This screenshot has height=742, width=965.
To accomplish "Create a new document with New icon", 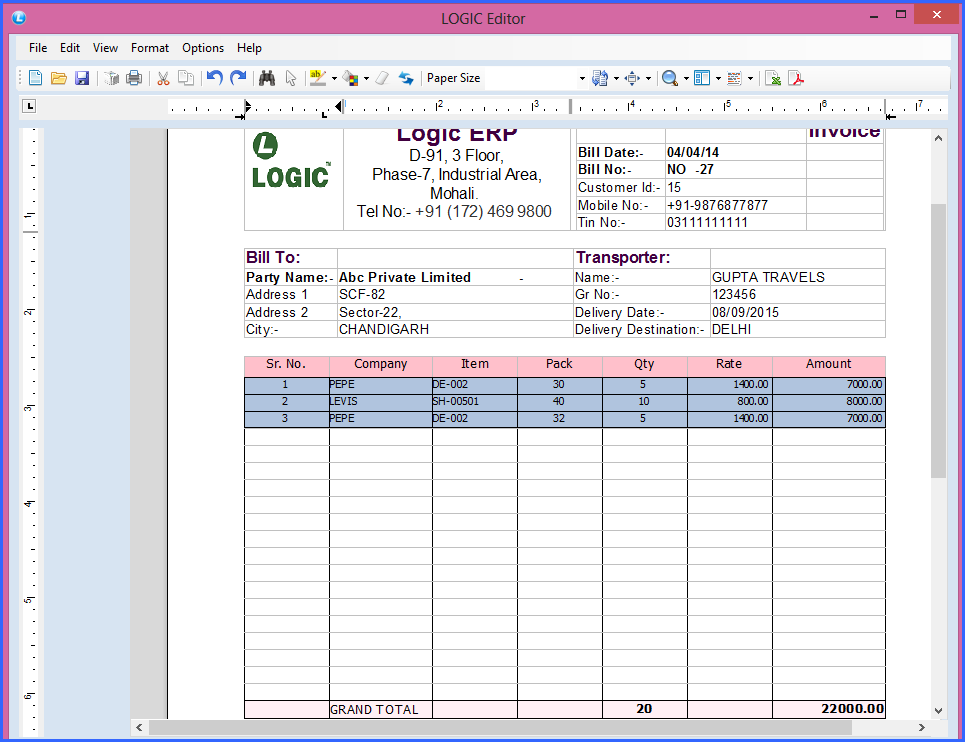I will point(36,78).
